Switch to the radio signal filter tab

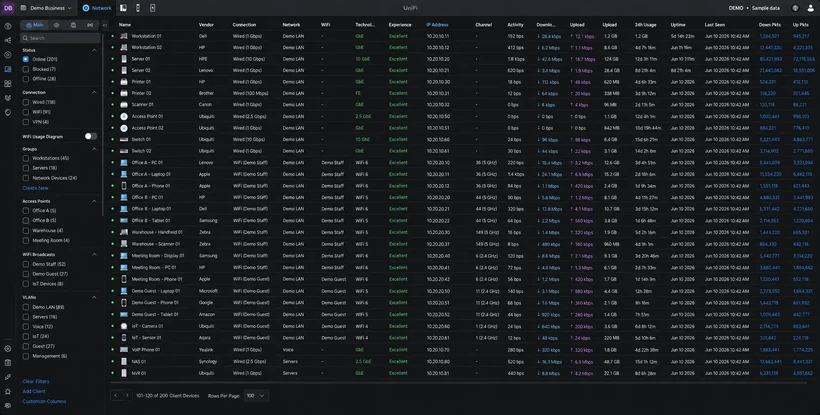point(90,25)
